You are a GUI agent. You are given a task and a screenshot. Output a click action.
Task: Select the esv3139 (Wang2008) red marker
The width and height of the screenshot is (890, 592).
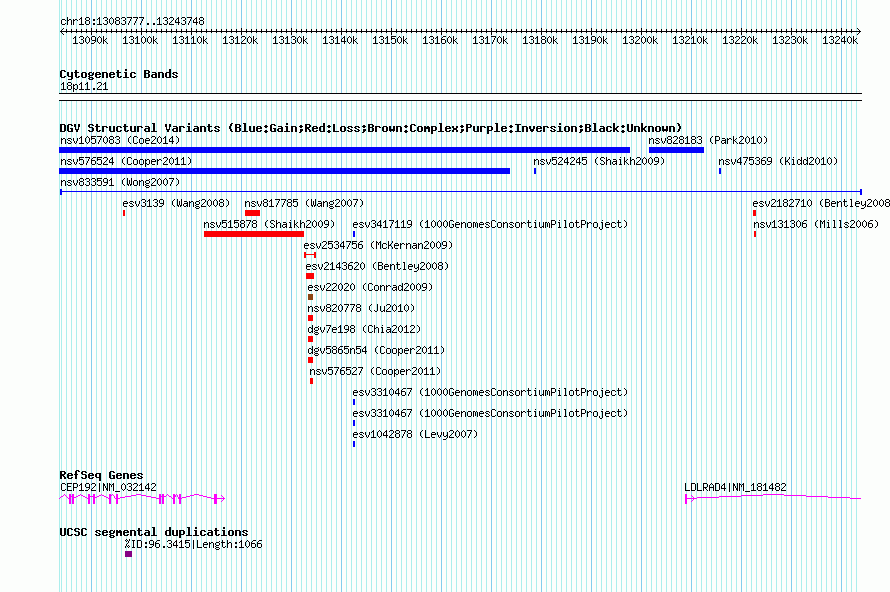click(124, 213)
